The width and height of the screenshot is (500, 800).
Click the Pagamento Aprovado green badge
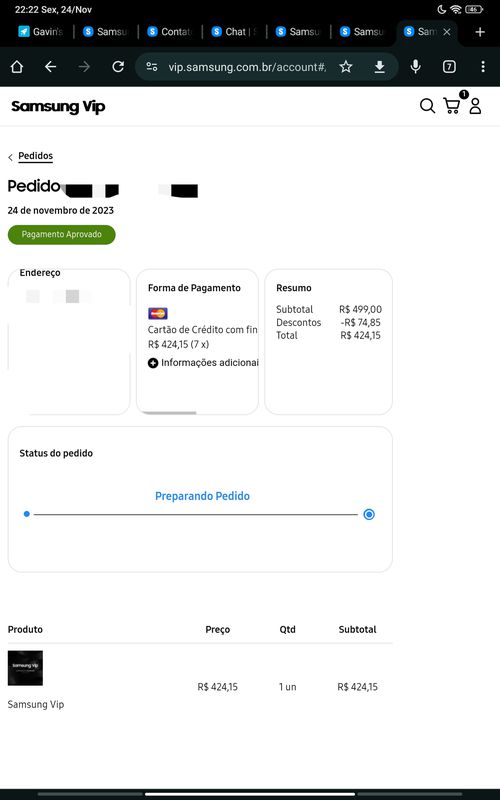point(62,235)
